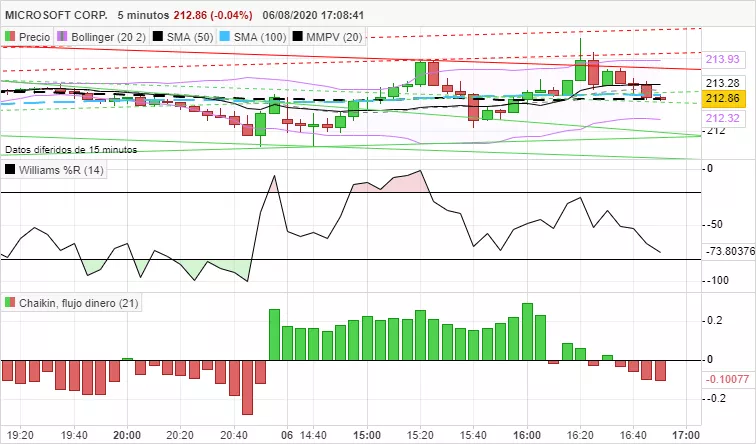Viewport: 756px width, 444px height.
Task: Click the 16:20 time axis label
Action: 580,435
